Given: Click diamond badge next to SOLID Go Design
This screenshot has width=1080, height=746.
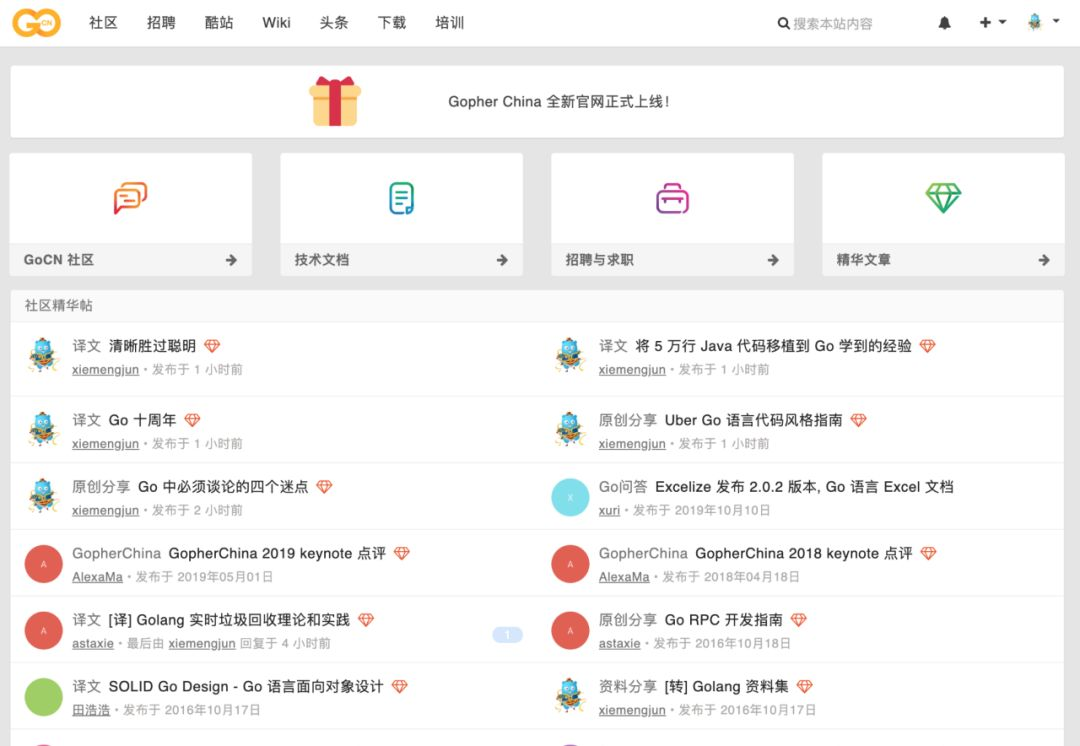Looking at the screenshot, I should 399,686.
